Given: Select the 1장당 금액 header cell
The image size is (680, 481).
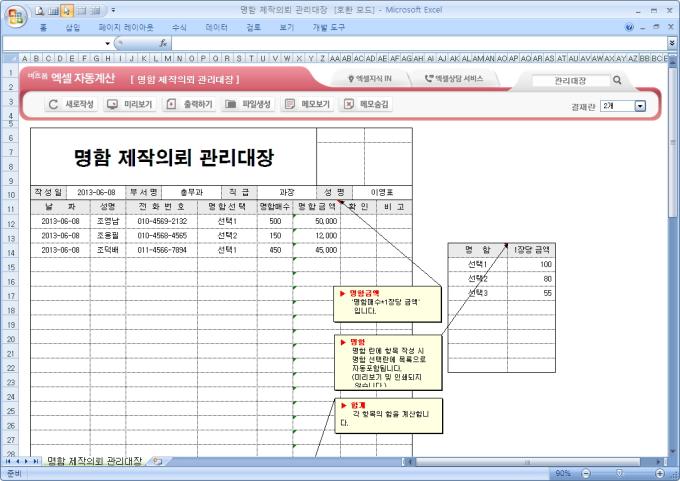Looking at the screenshot, I should pyautogui.click(x=531, y=250).
